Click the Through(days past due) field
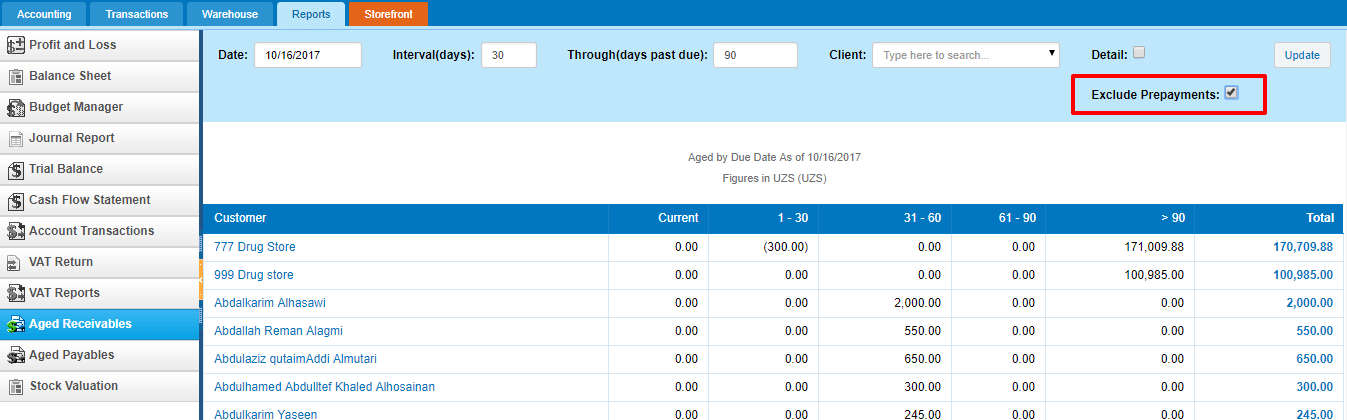 point(755,55)
